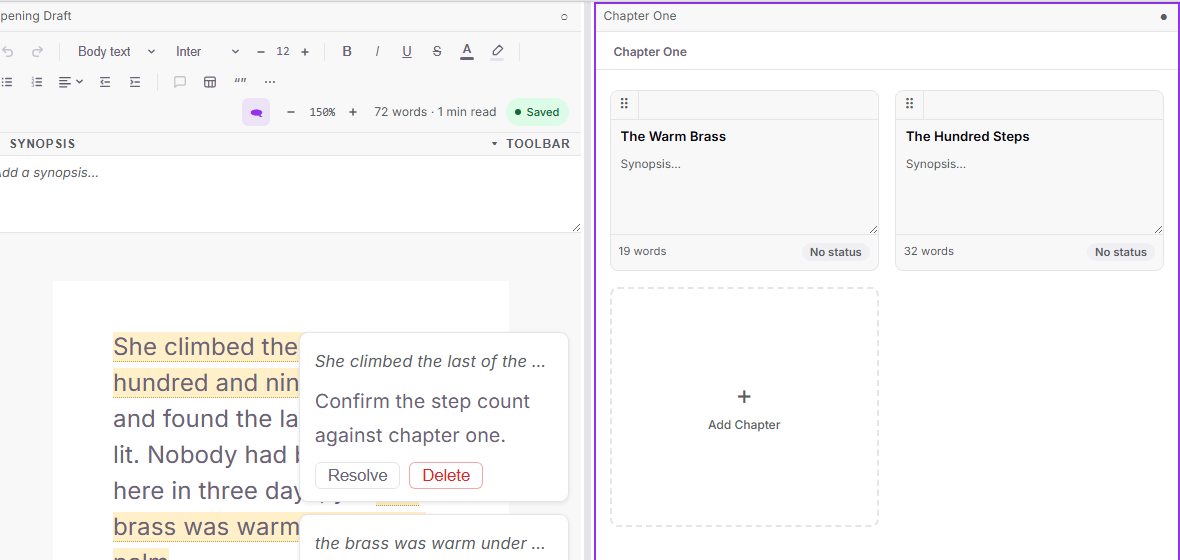Redo the last undone edit
Screen dimensions: 1180x560
38,52
